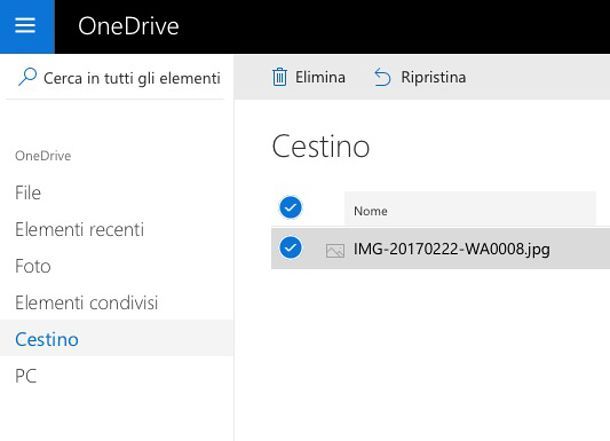Click the Elimina trash can icon

coord(279,77)
